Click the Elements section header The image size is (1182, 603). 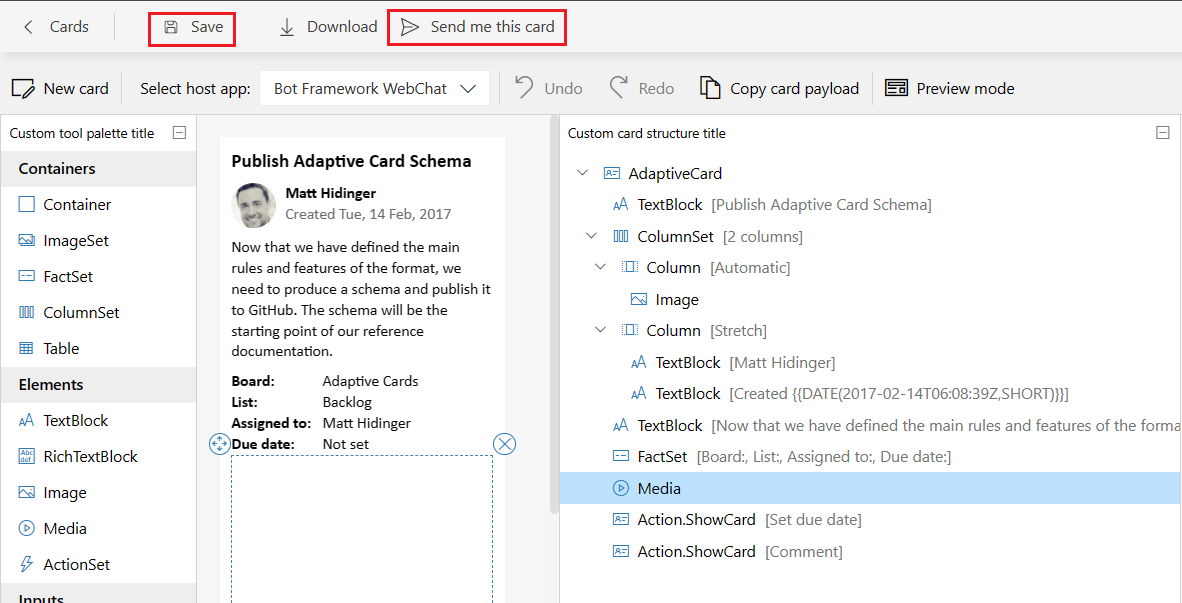[98, 385]
